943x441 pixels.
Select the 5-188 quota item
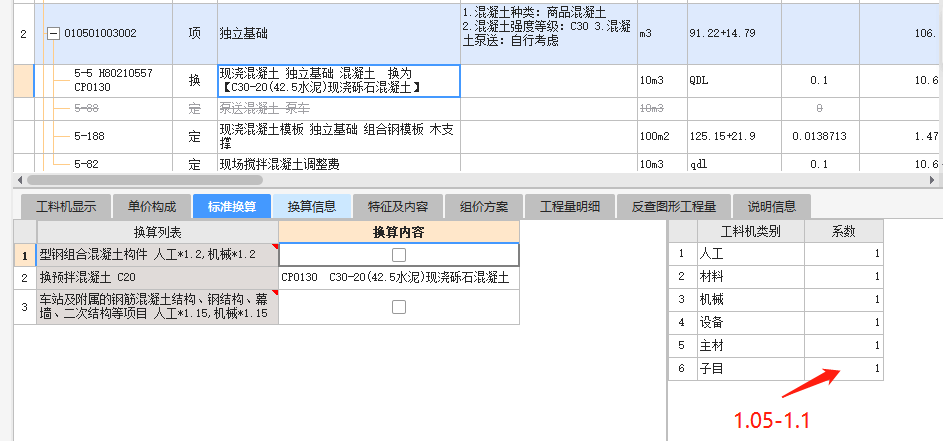click(x=90, y=137)
